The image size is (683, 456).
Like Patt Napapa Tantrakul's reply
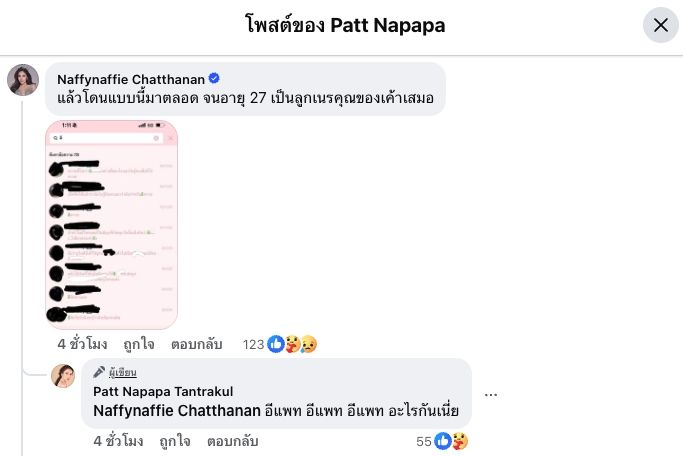(x=175, y=441)
